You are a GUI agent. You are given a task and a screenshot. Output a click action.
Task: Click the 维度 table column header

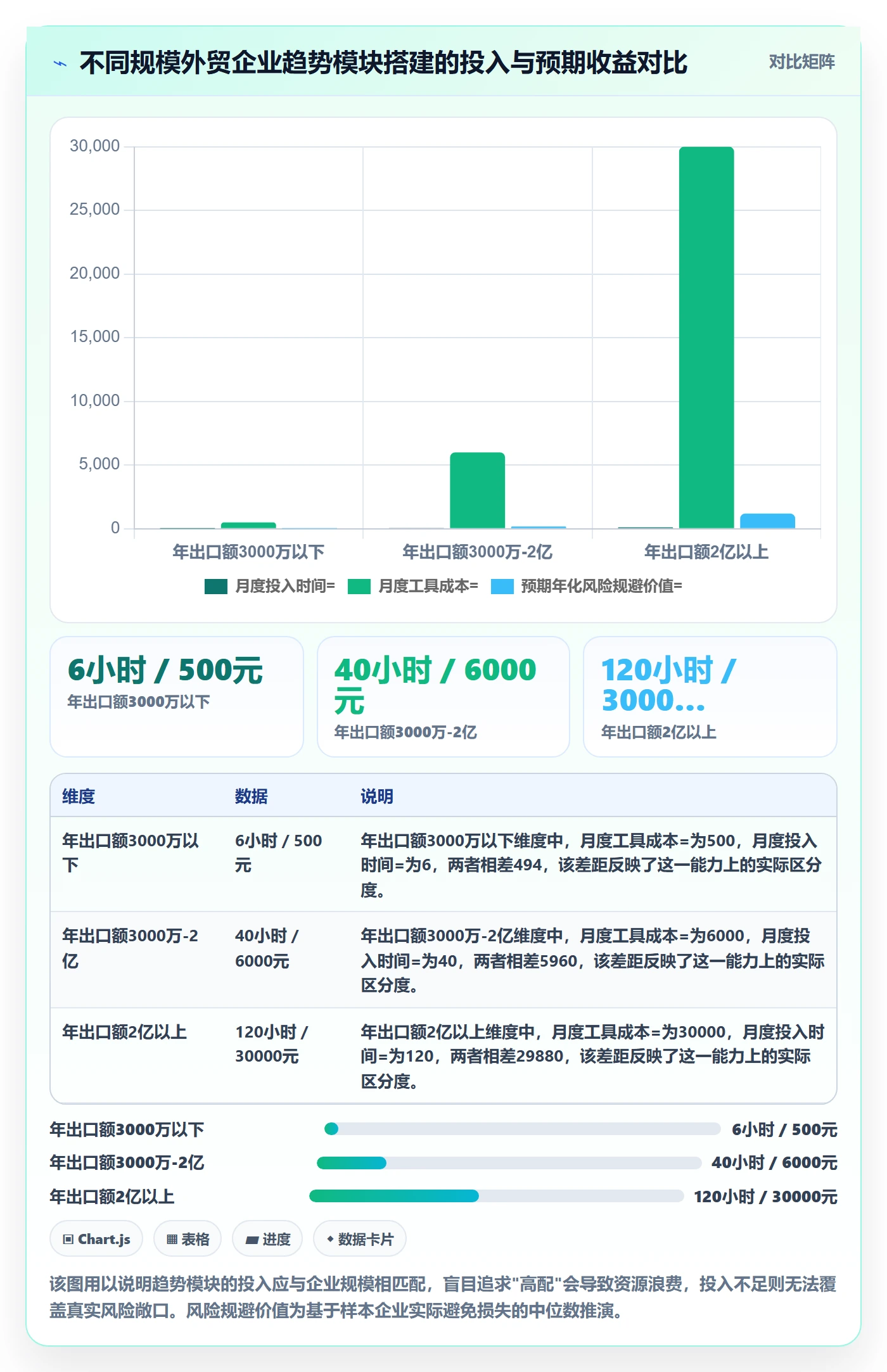pos(79,796)
